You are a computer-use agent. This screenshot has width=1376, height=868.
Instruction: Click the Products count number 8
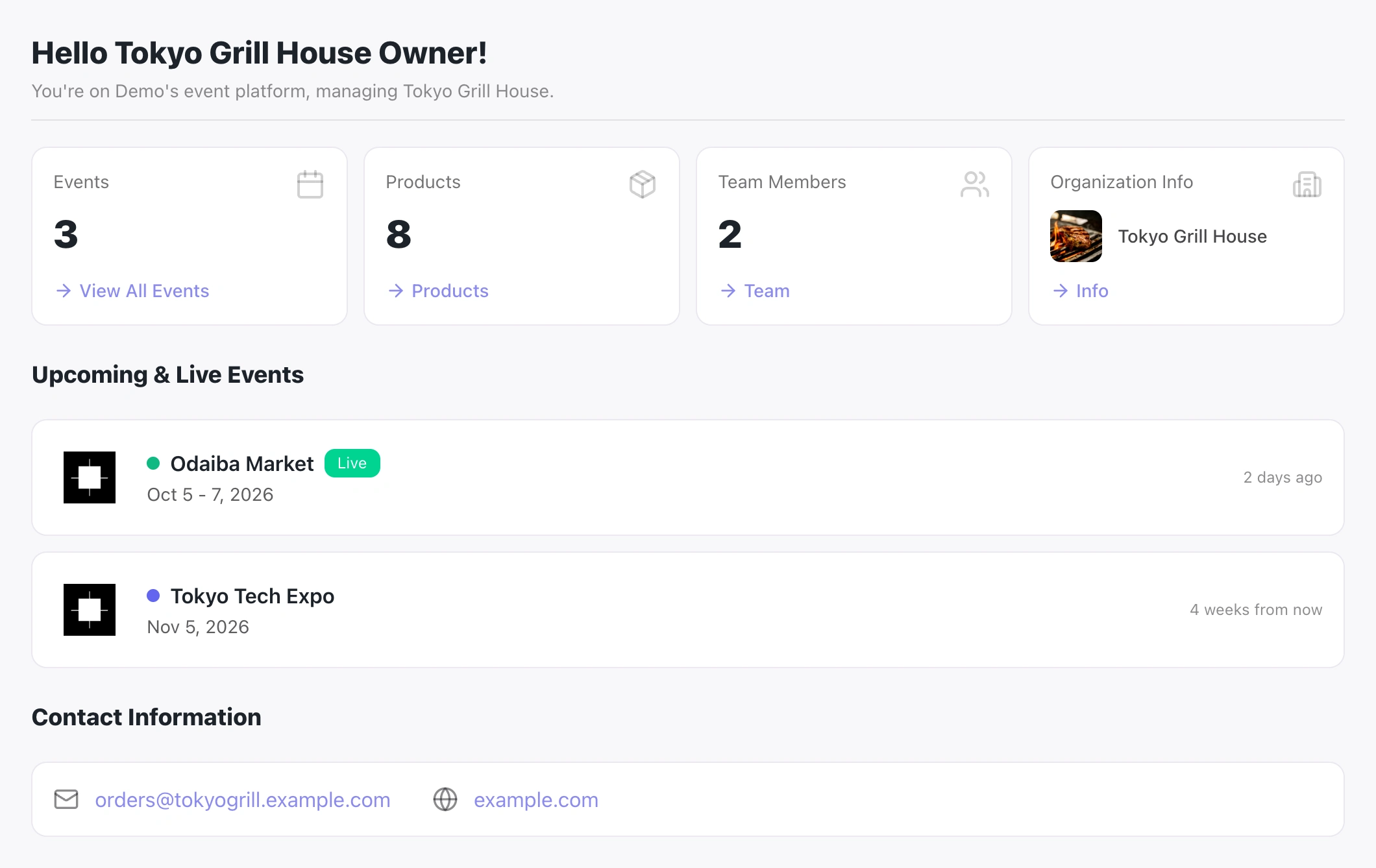click(x=399, y=234)
